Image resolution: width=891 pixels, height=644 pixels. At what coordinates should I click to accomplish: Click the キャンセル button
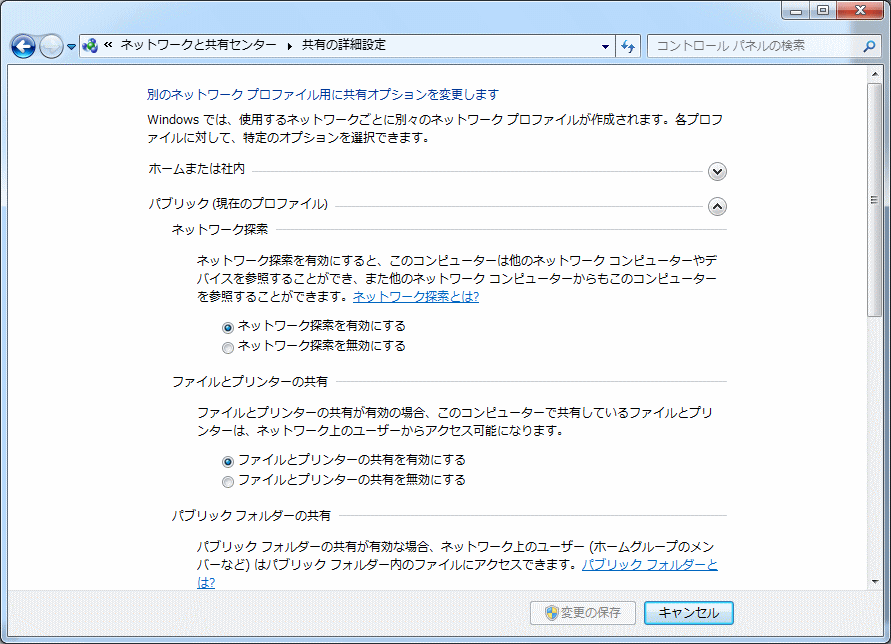[x=688, y=612]
